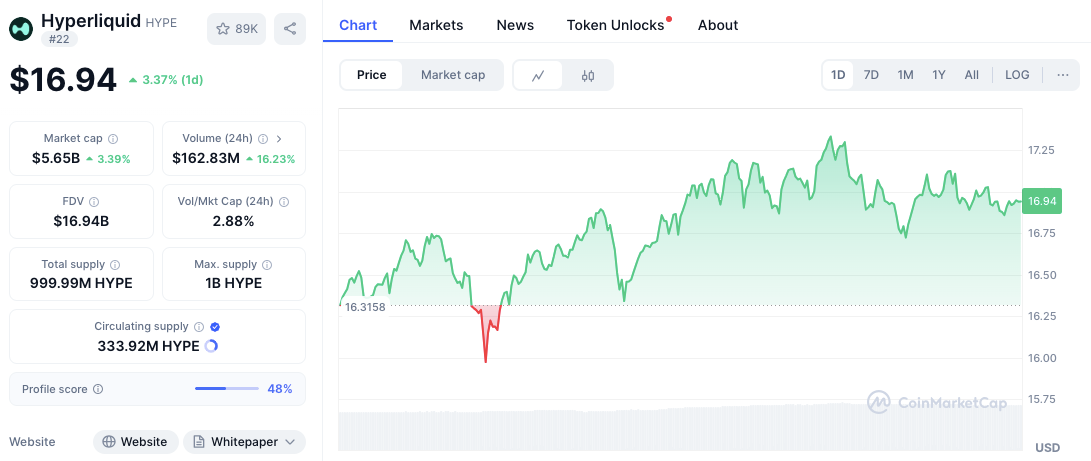Image resolution: width=1091 pixels, height=461 pixels.
Task: Select the 1D time range
Action: point(838,75)
